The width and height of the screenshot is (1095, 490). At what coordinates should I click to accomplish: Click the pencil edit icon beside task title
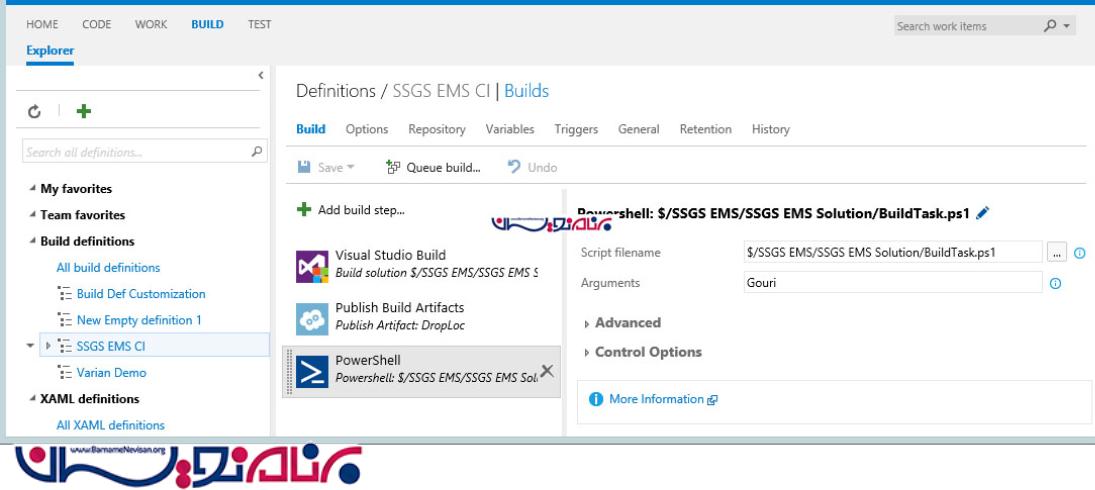tap(981, 213)
